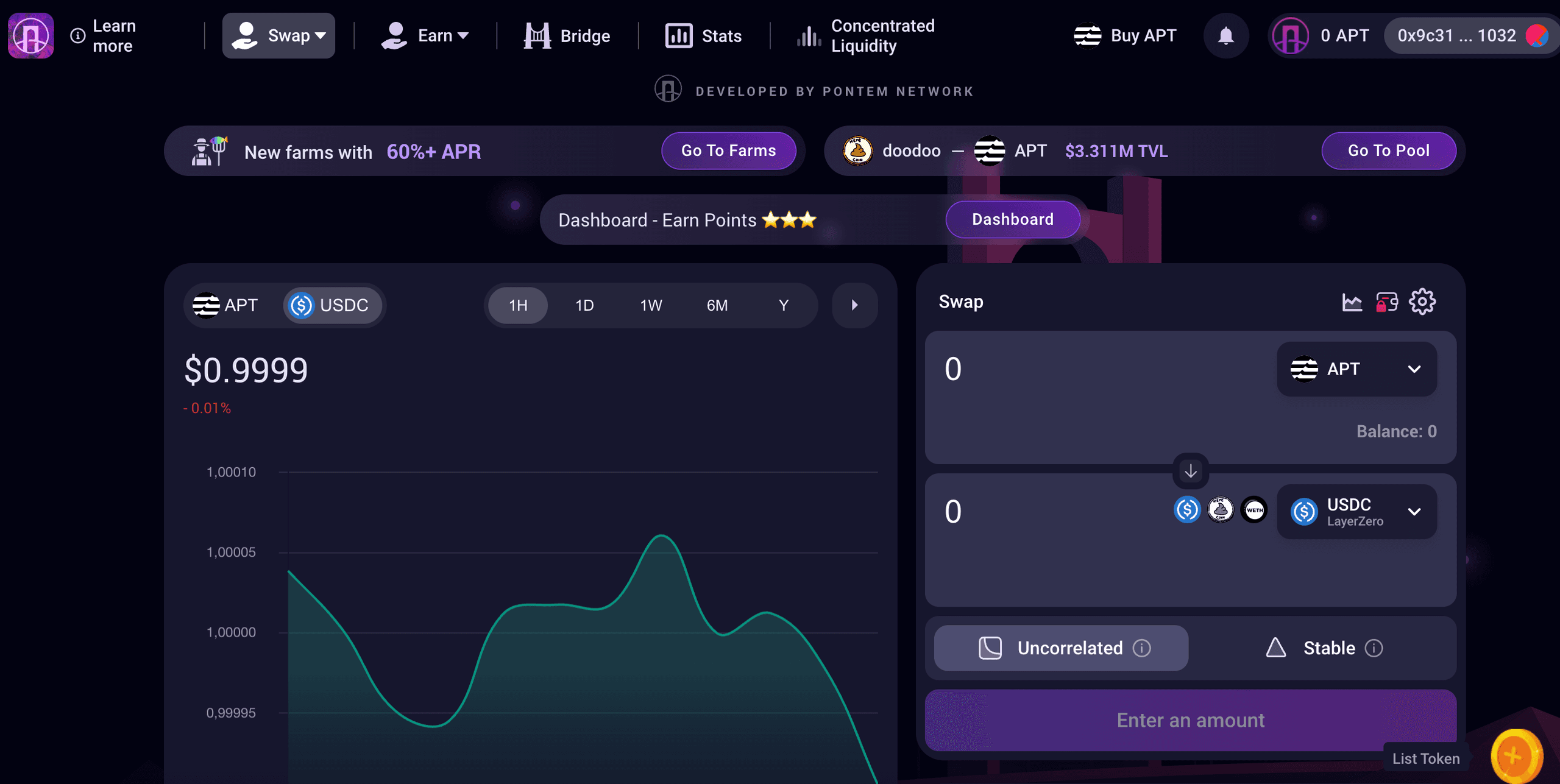1560x784 pixels.
Task: Open Learn more link
Action: pos(104,35)
